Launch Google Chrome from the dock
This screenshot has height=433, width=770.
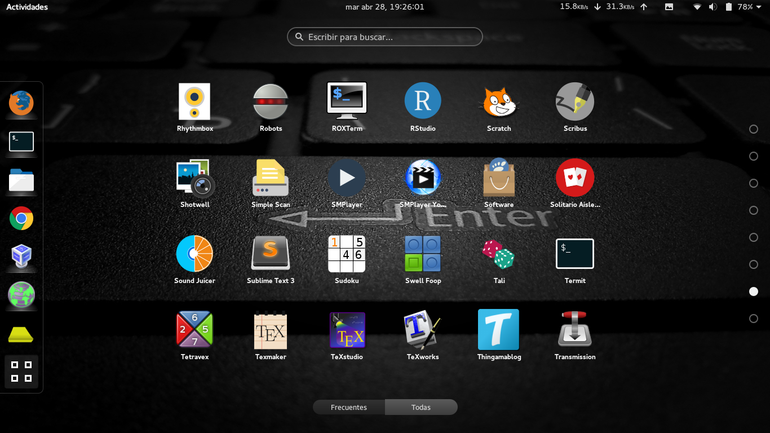pos(21,218)
